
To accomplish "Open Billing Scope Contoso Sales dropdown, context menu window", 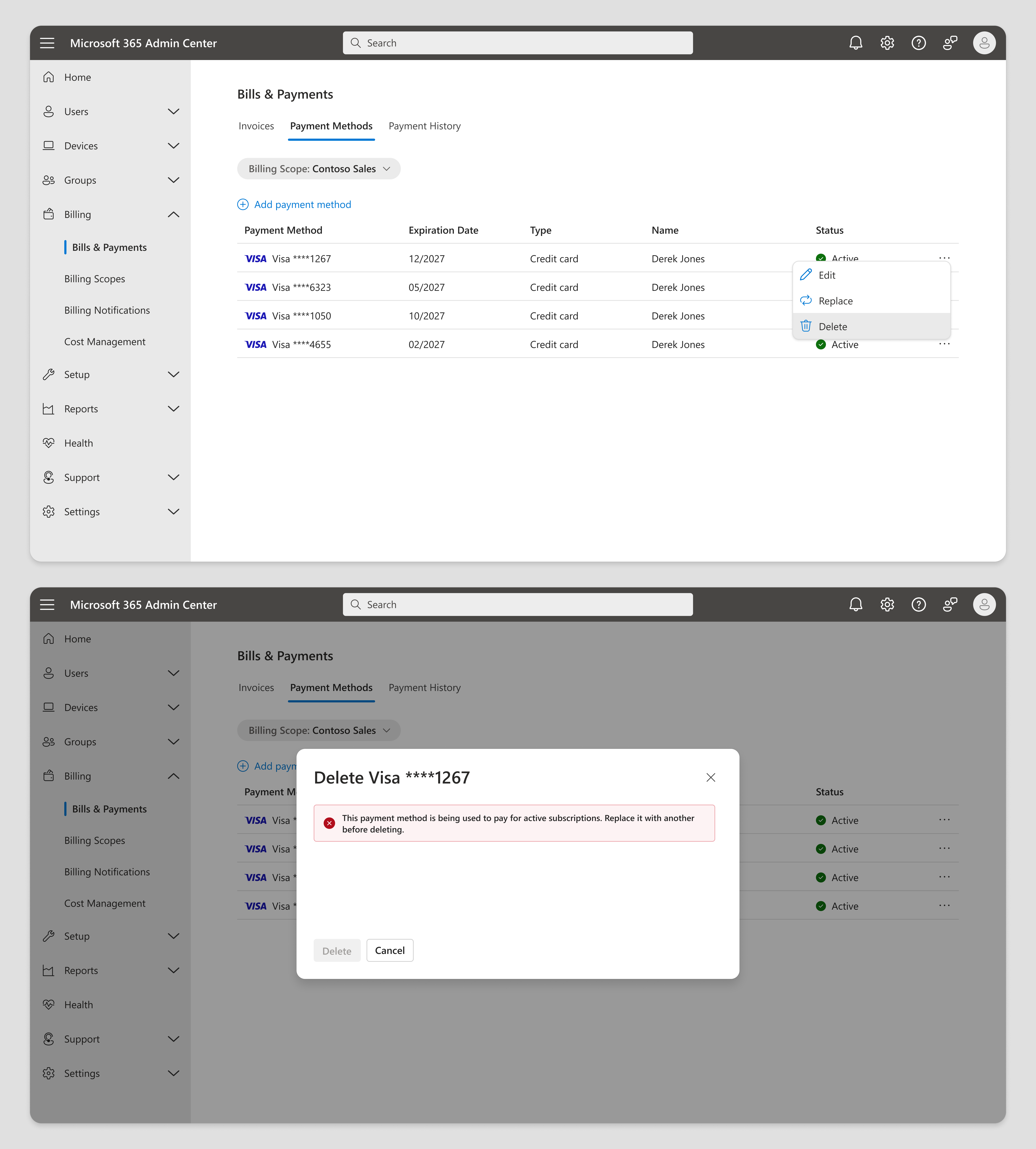I will coord(319,168).
